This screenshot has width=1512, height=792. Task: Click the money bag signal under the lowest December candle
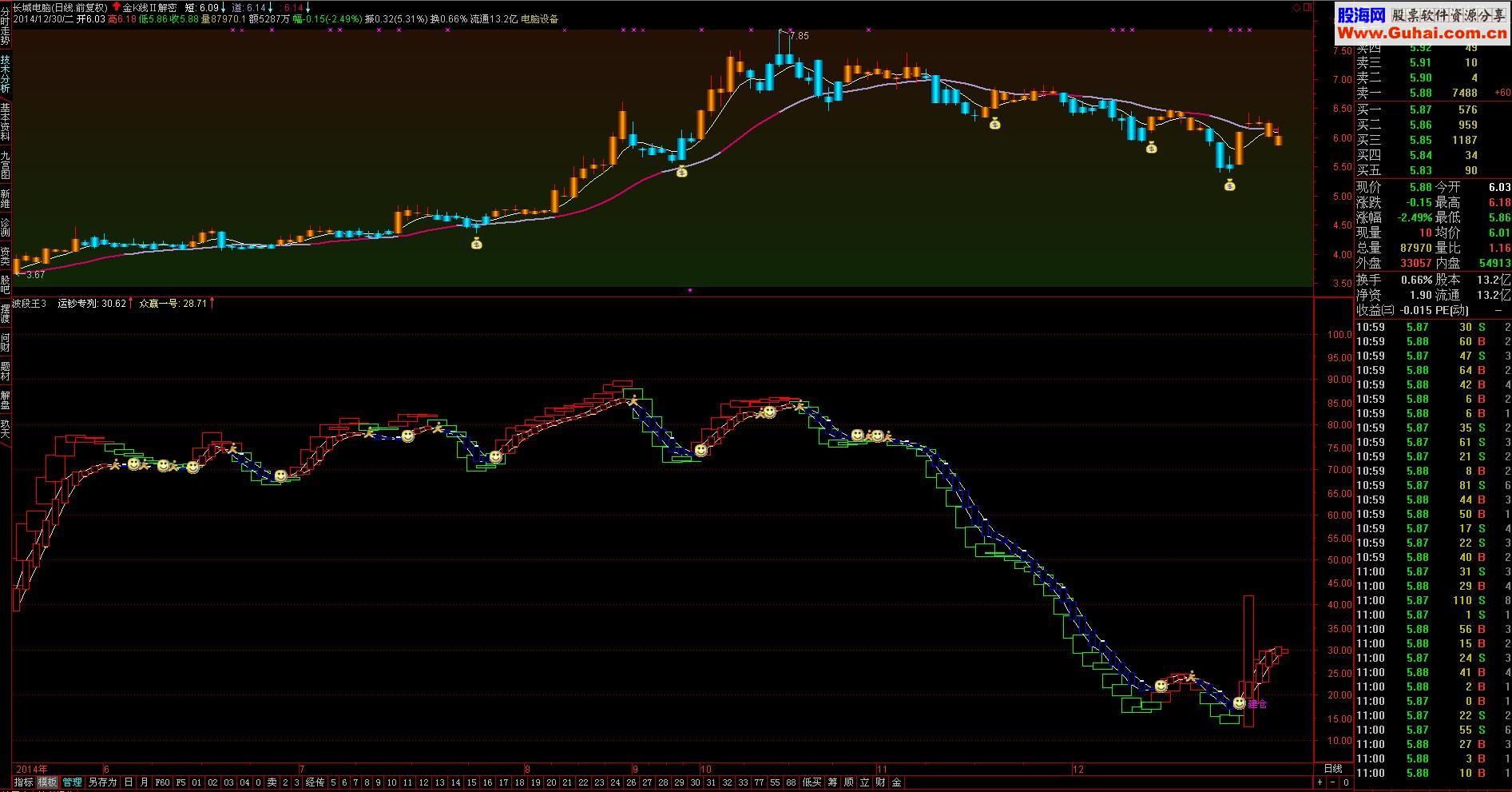point(1230,185)
